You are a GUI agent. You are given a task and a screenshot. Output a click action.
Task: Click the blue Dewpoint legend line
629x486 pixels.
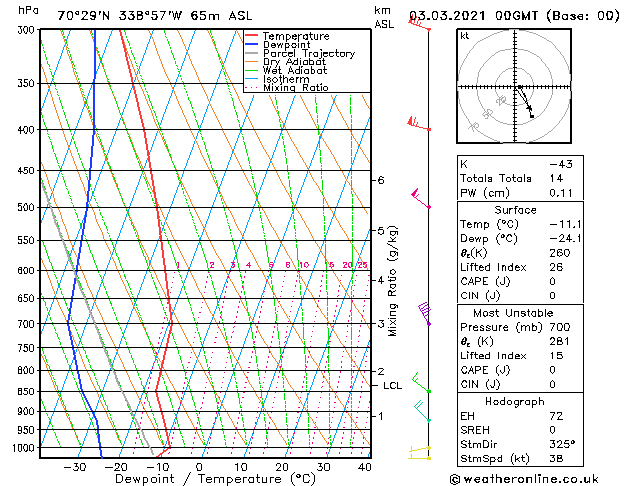(x=251, y=45)
